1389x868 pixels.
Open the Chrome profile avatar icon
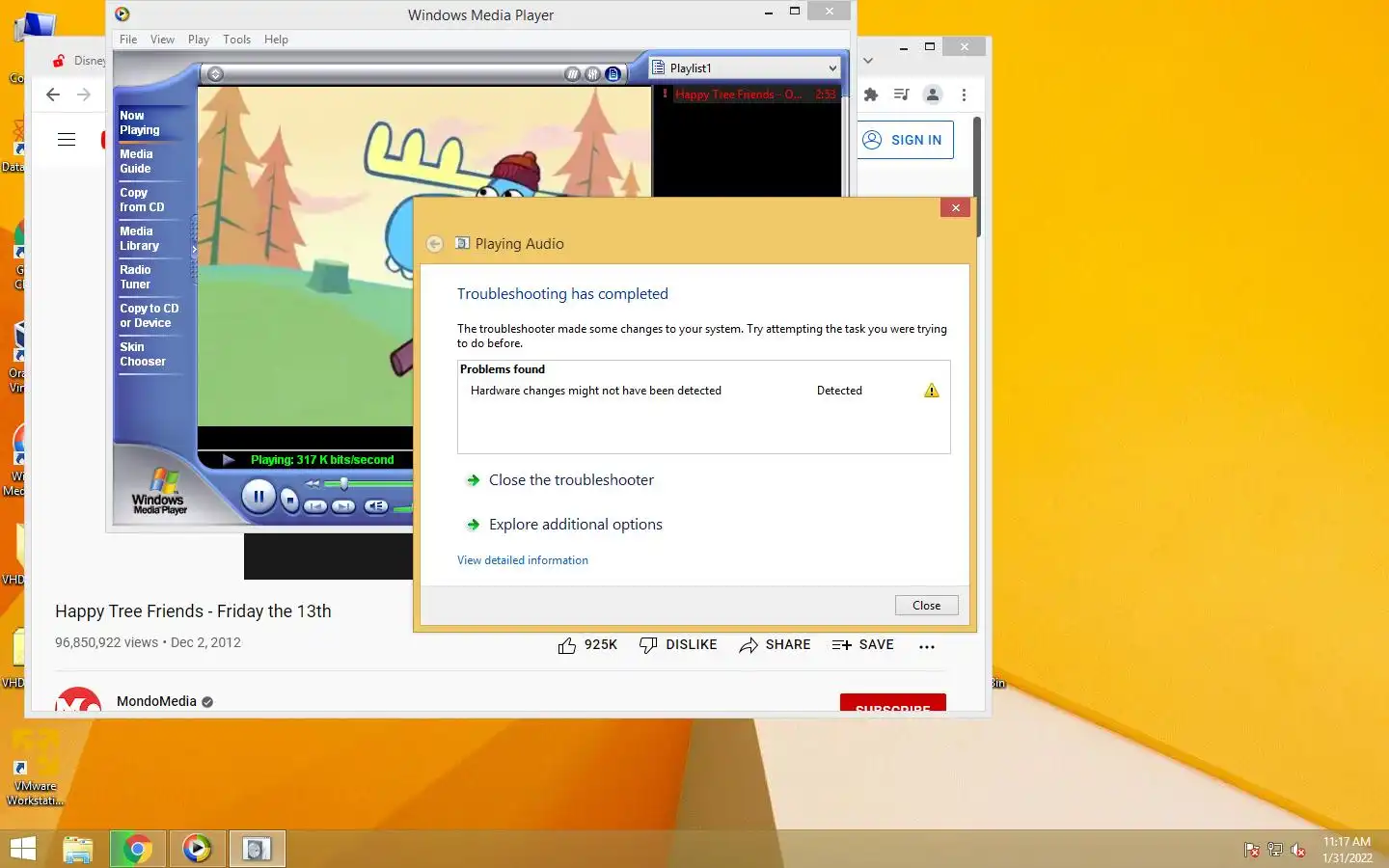[933, 95]
